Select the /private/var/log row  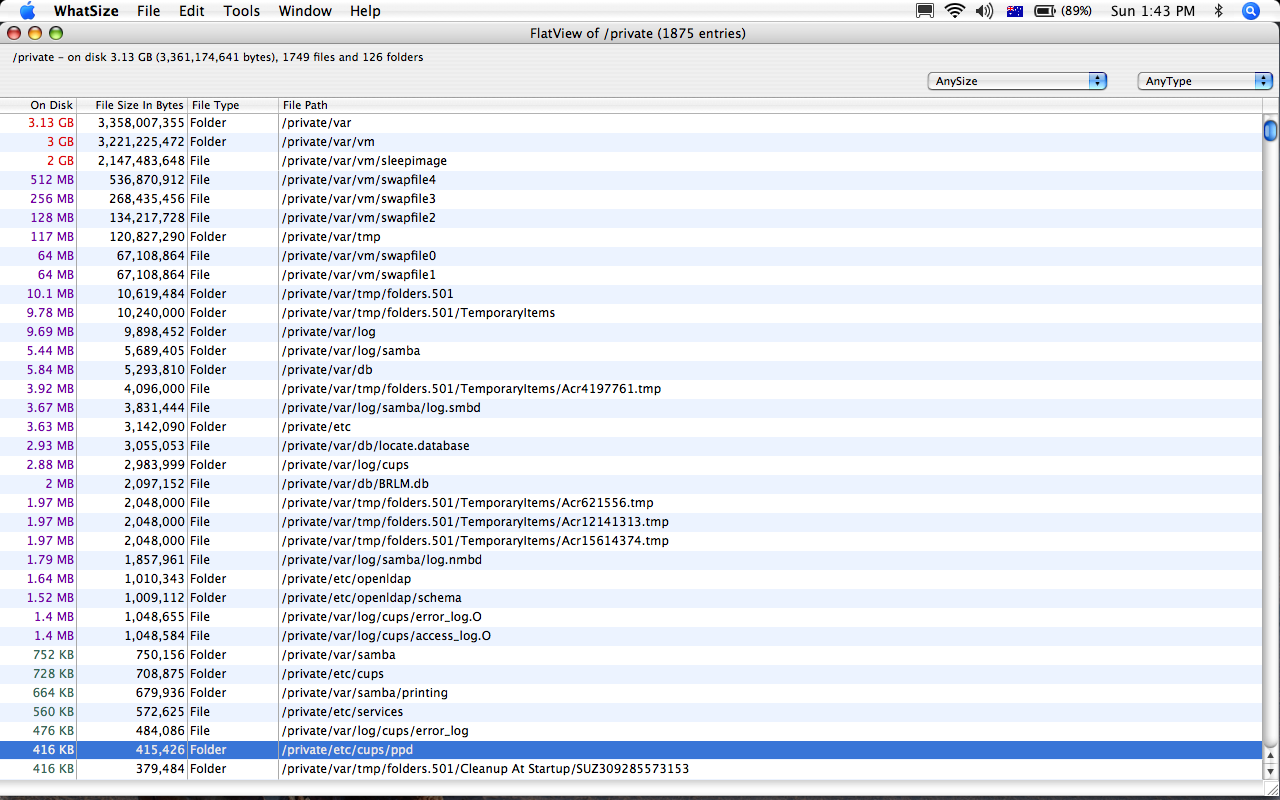click(x=631, y=332)
